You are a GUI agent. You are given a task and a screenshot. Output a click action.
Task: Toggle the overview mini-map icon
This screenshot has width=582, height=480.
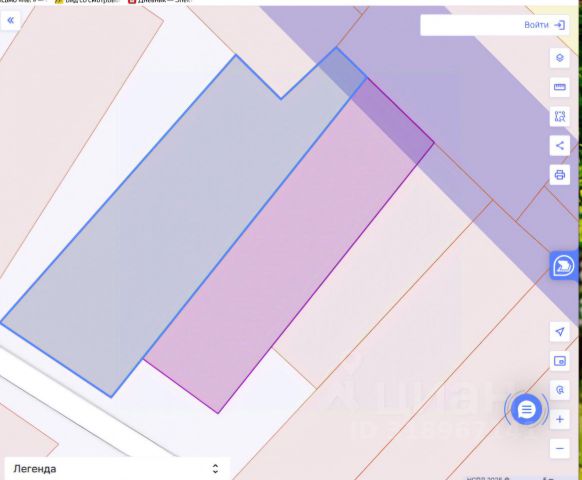click(x=559, y=361)
